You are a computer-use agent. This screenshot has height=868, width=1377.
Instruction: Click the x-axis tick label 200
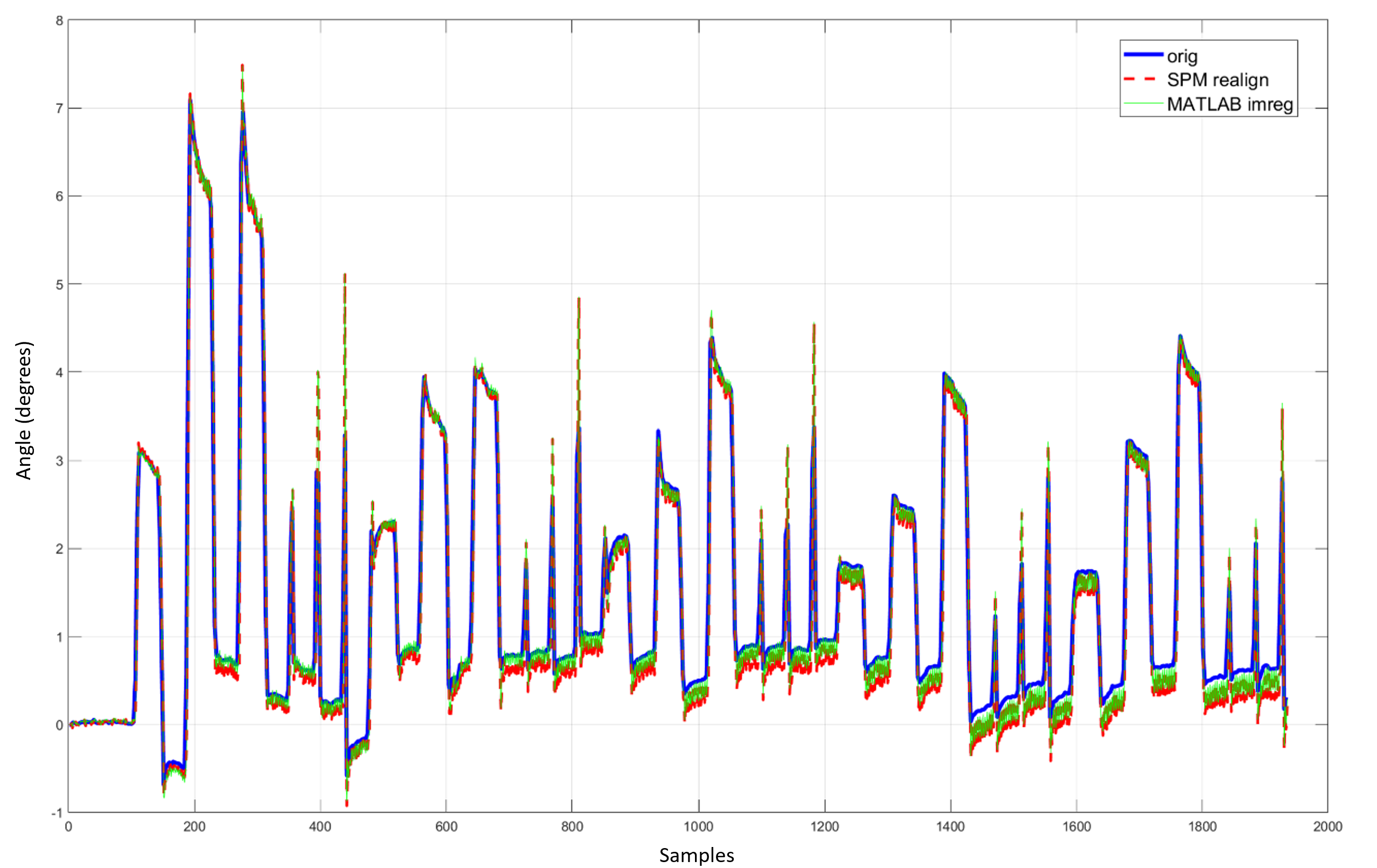pos(194,827)
